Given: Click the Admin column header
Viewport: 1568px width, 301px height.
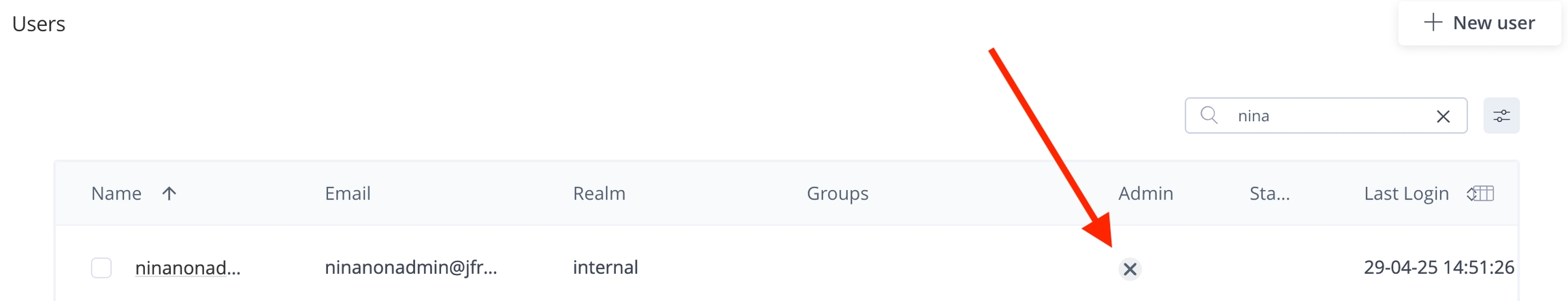Looking at the screenshot, I should (x=1145, y=194).
